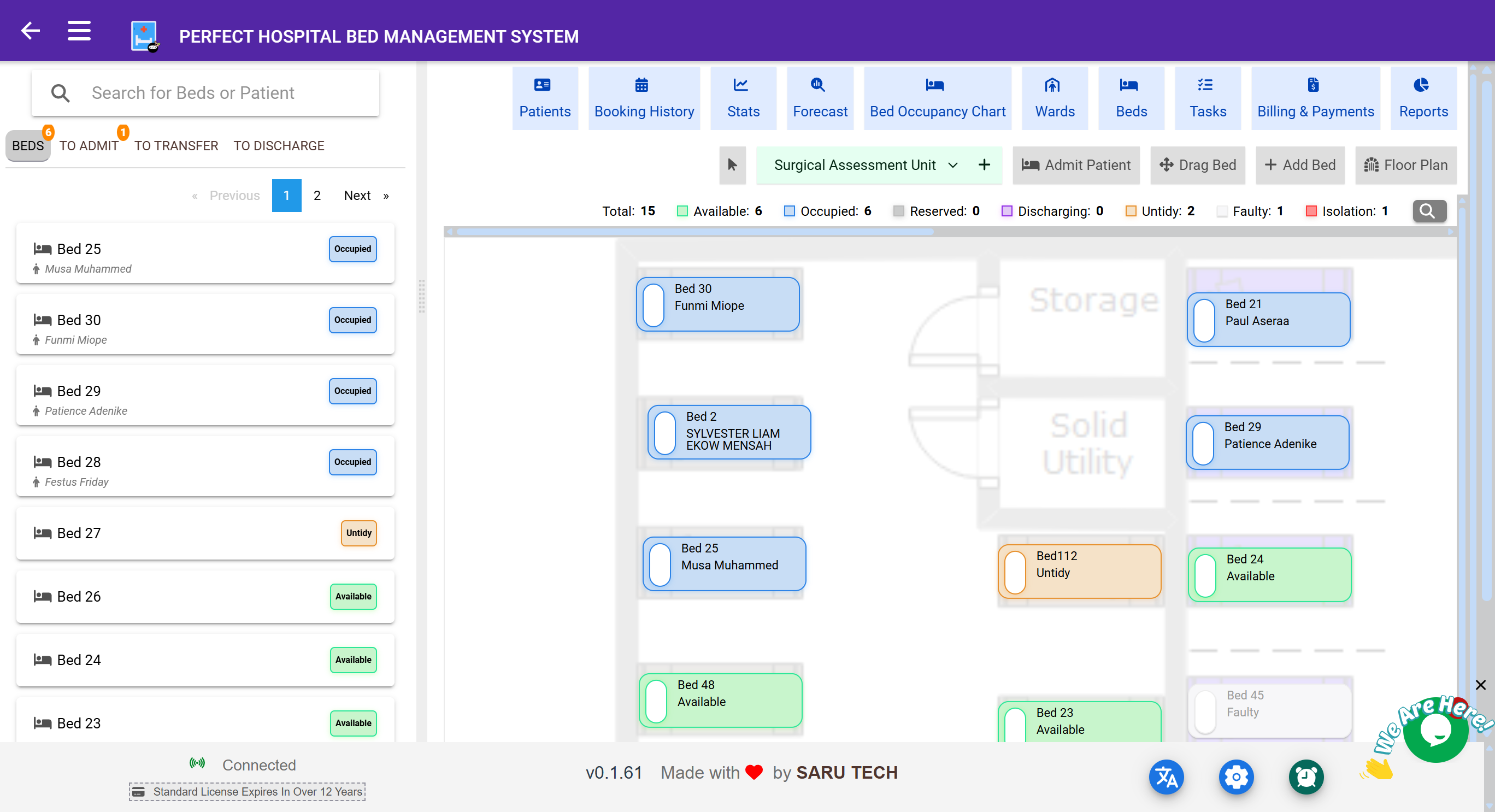This screenshot has width=1495, height=812.
Task: Open Billing & Payments
Action: point(1315,98)
